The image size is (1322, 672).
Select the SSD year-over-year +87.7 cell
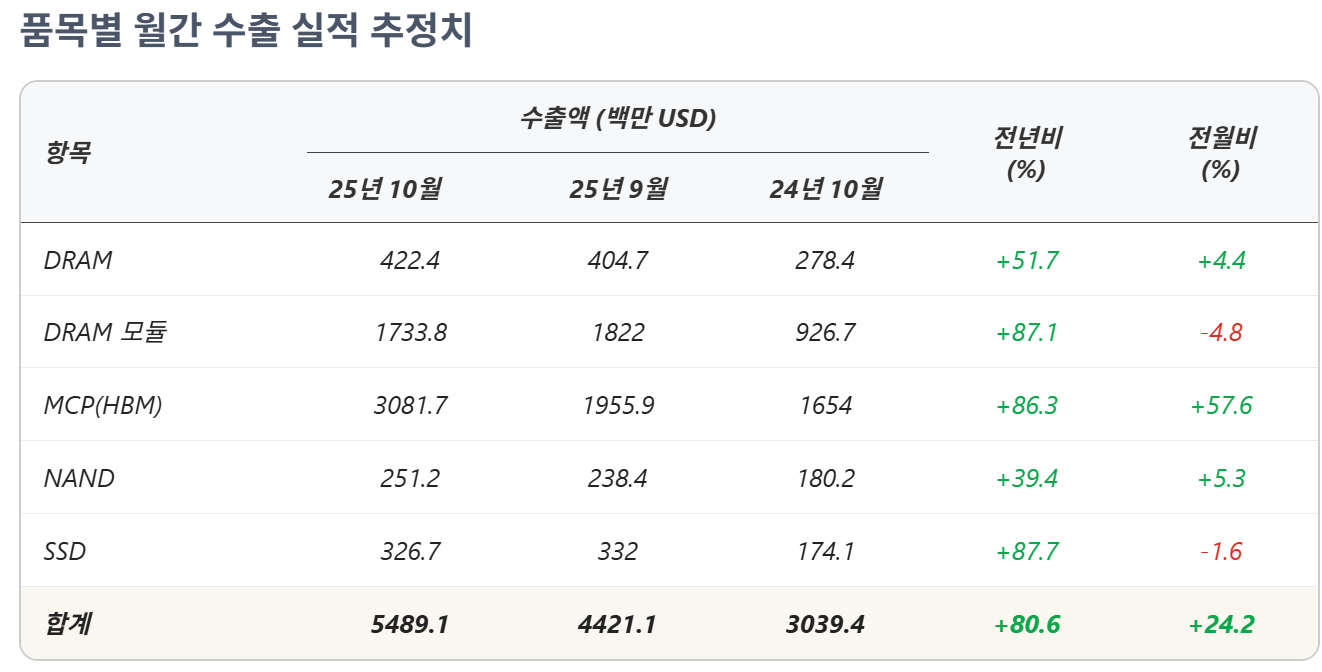pos(1027,551)
